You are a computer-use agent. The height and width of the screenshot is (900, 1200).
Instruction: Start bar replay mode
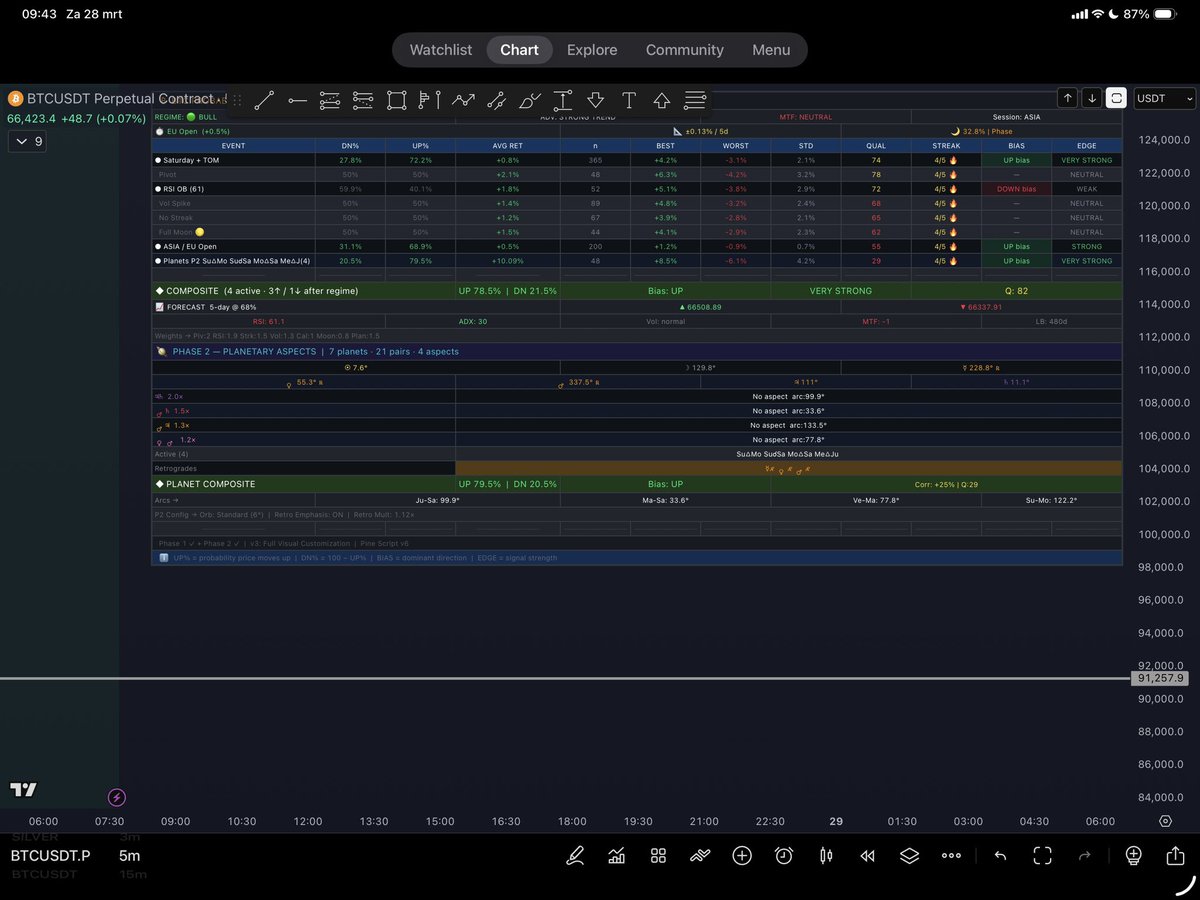coord(868,856)
